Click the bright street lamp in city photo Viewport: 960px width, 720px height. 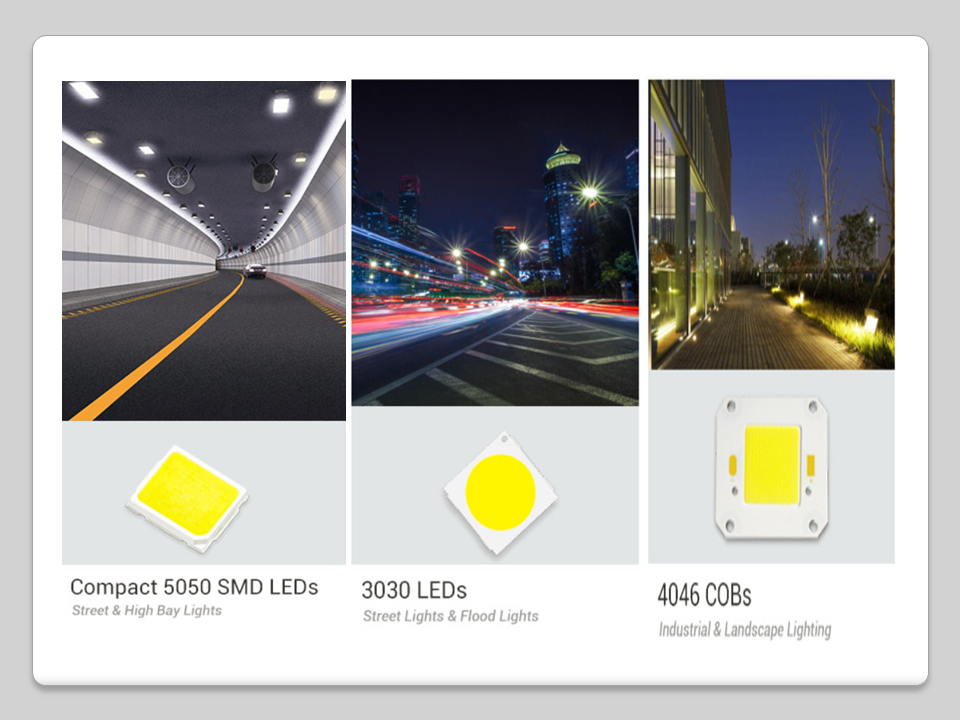589,192
